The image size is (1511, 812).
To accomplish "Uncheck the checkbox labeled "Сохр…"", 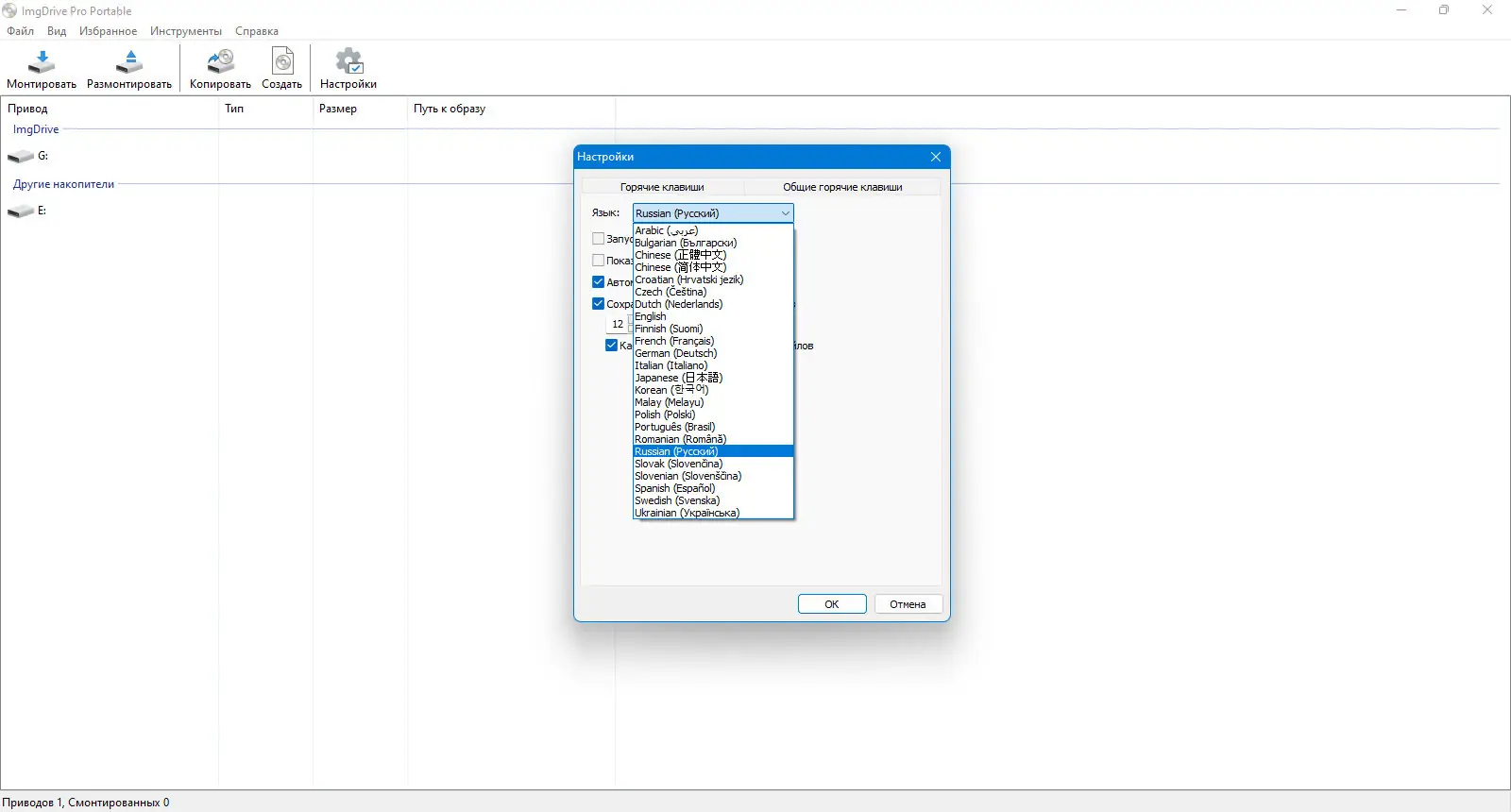I will 598,304.
